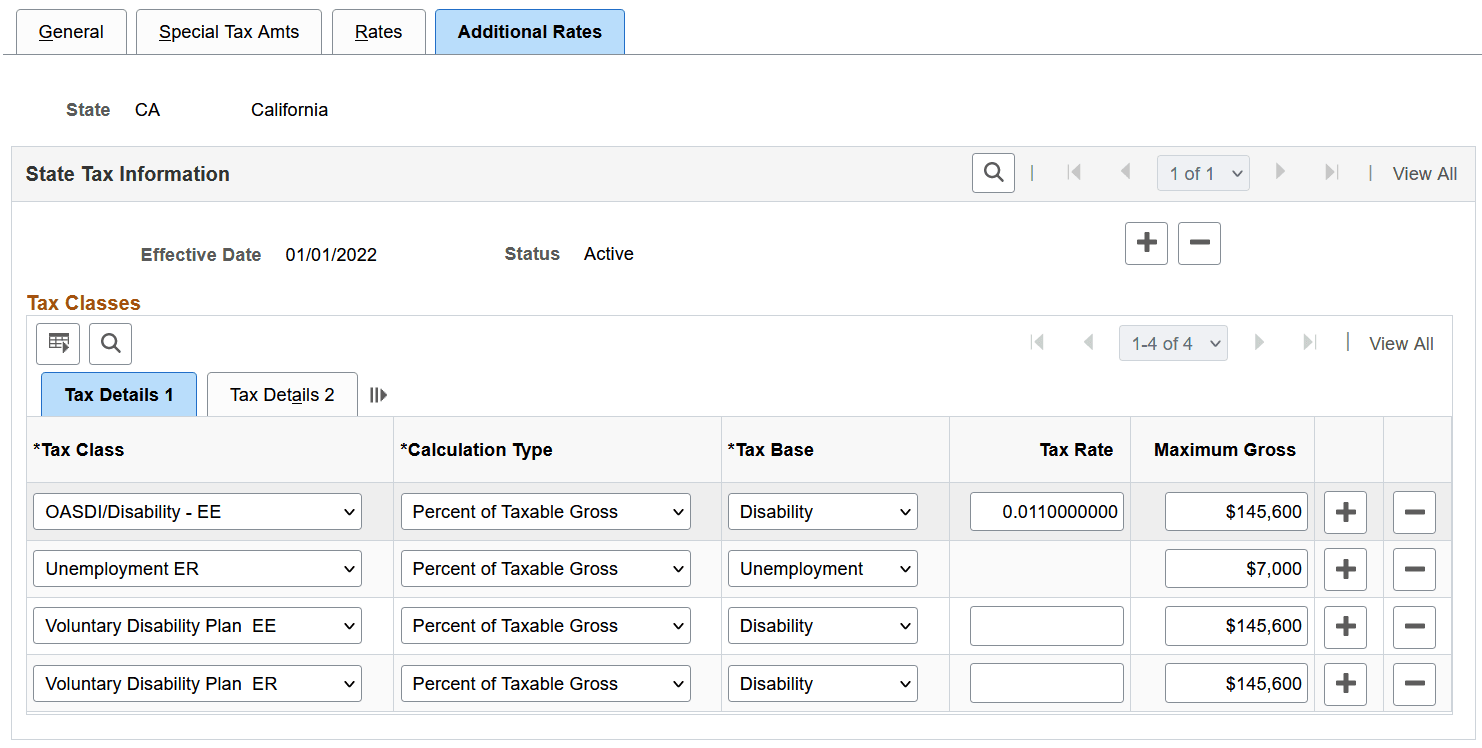Add a new effective-dated row with the plus button
This screenshot has width=1482, height=748.
coord(1146,243)
